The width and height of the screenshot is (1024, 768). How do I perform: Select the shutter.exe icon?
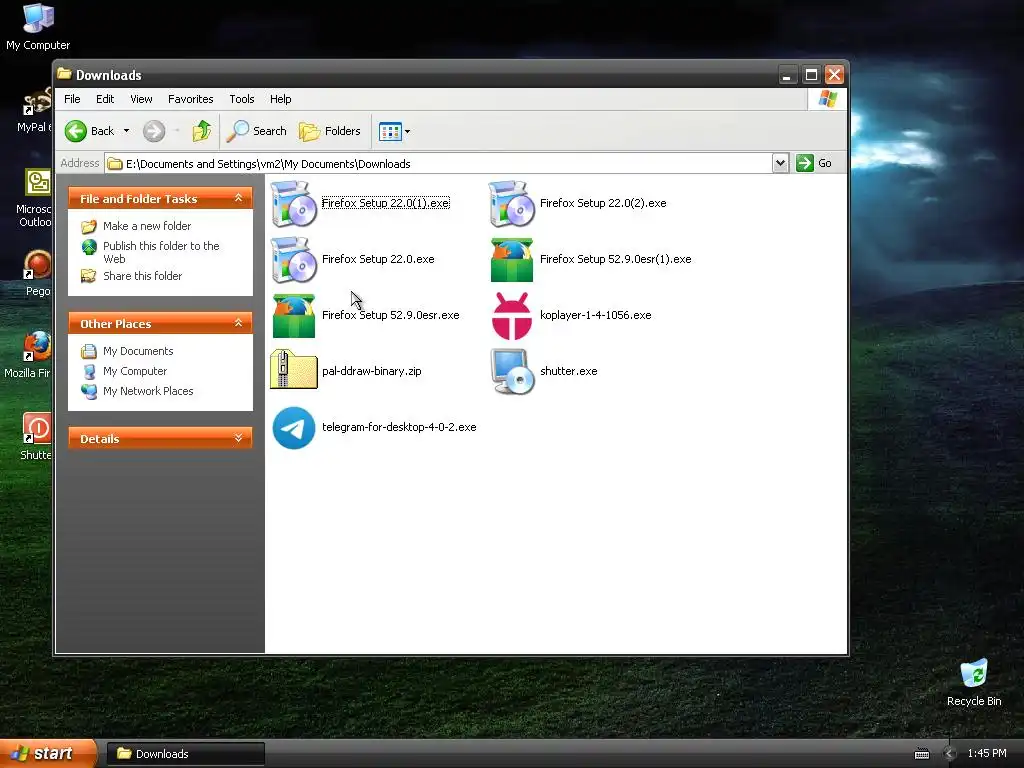click(x=513, y=372)
